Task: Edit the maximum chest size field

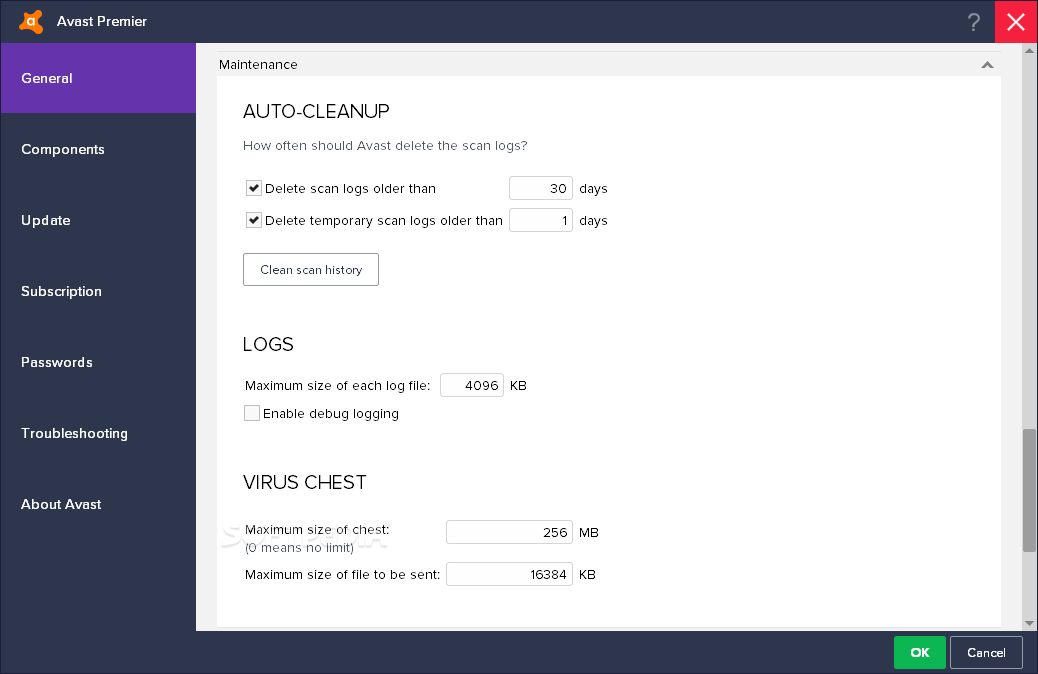Action: tap(509, 532)
